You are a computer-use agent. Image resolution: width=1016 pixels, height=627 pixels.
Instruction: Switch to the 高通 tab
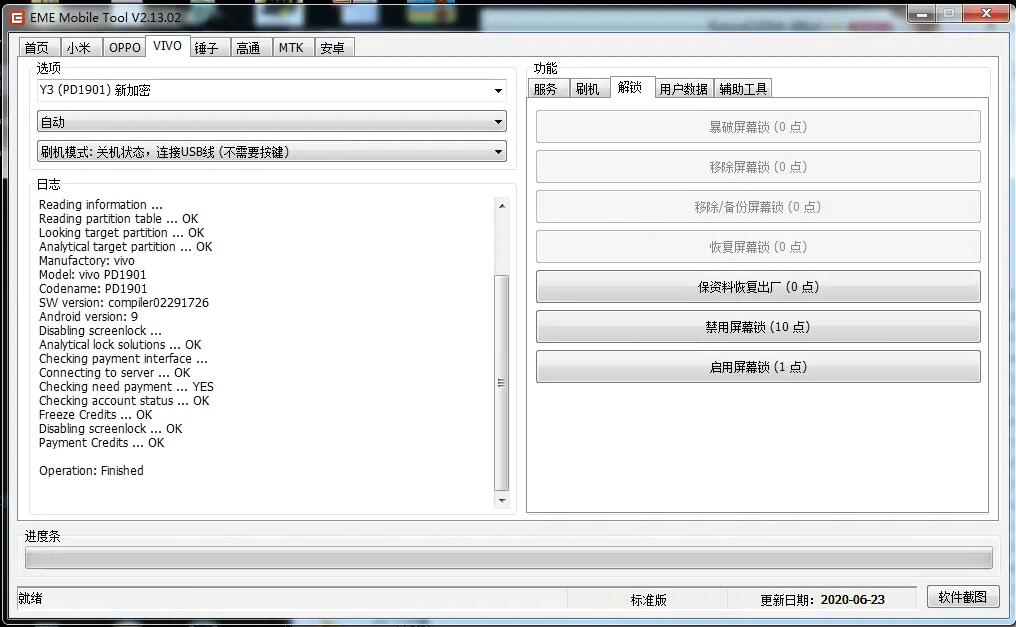click(250, 48)
